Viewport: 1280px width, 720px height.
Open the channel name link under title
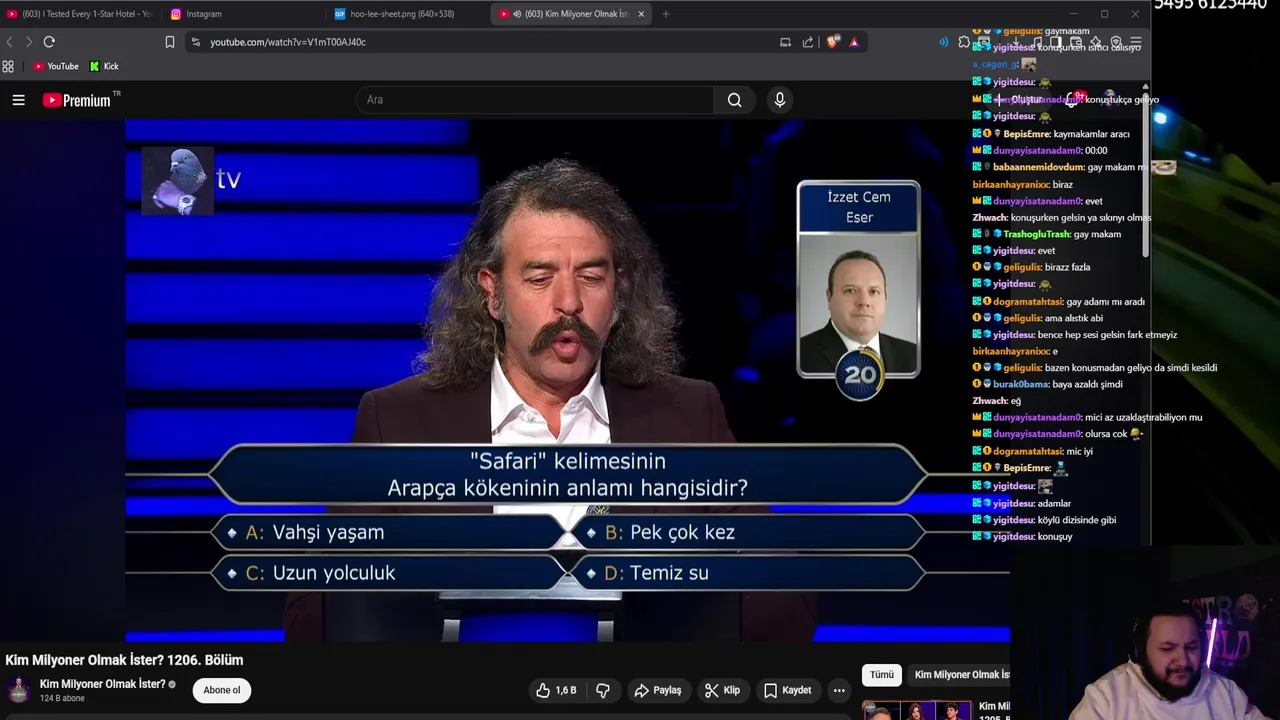click(x=102, y=685)
